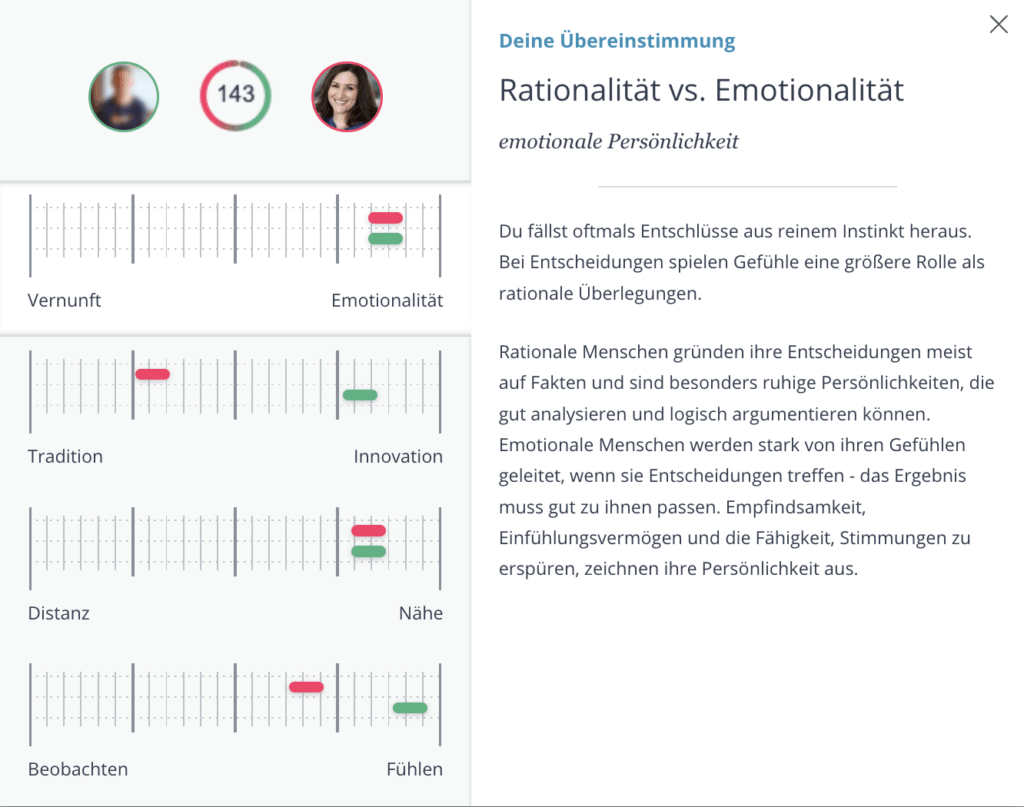Viewport: 1024px width, 807px height.
Task: Click red marker on Tradition–Innovation scale
Action: pyautogui.click(x=153, y=374)
